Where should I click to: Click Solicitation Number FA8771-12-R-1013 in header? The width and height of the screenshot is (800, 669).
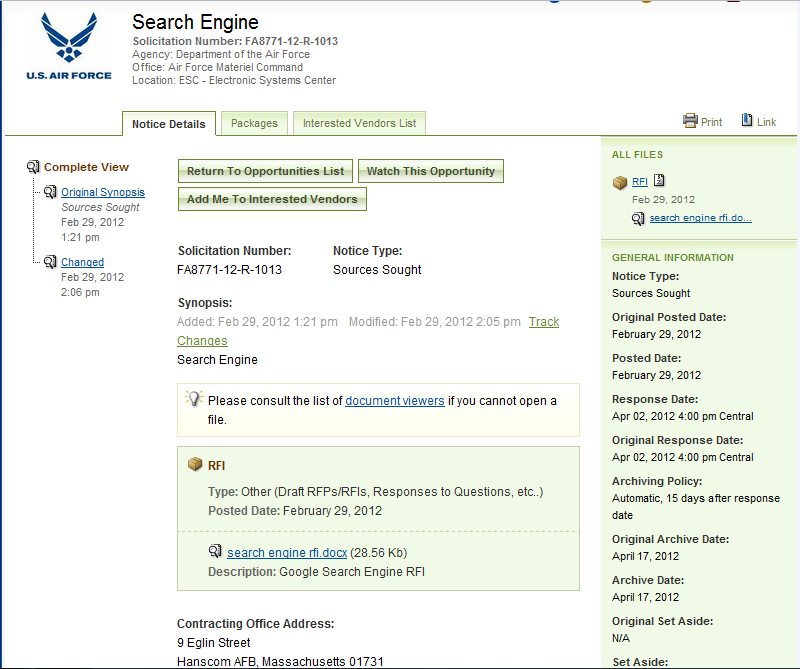(235, 41)
